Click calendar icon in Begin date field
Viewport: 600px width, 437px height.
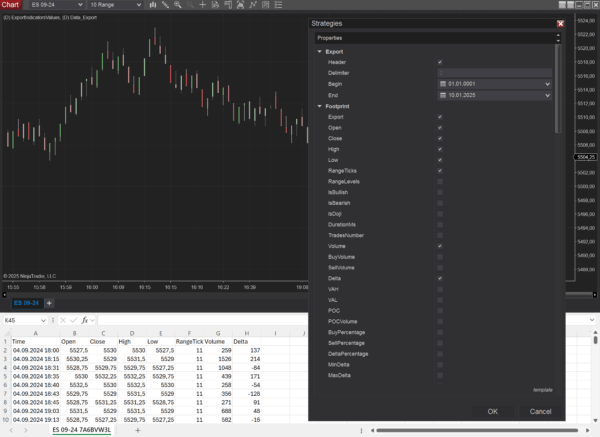(443, 84)
